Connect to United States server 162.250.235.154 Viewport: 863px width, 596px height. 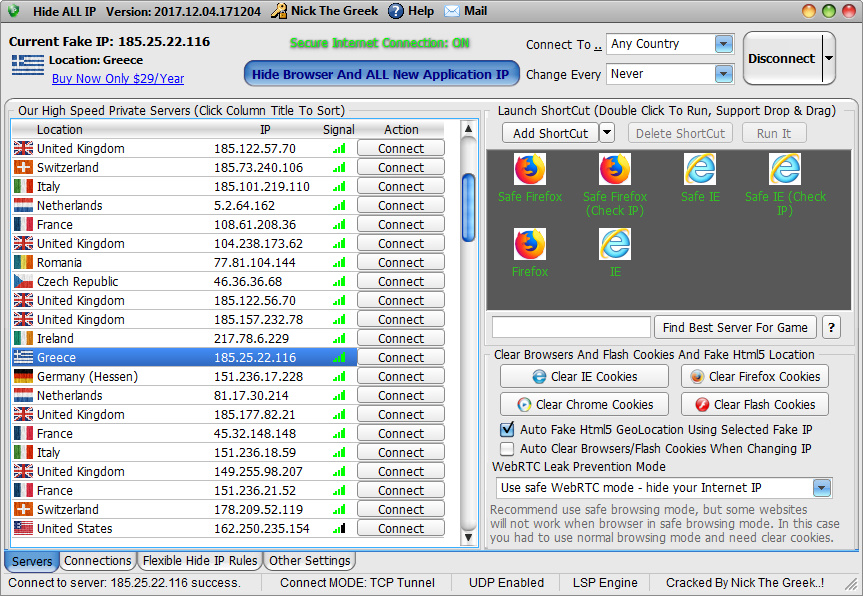(401, 528)
